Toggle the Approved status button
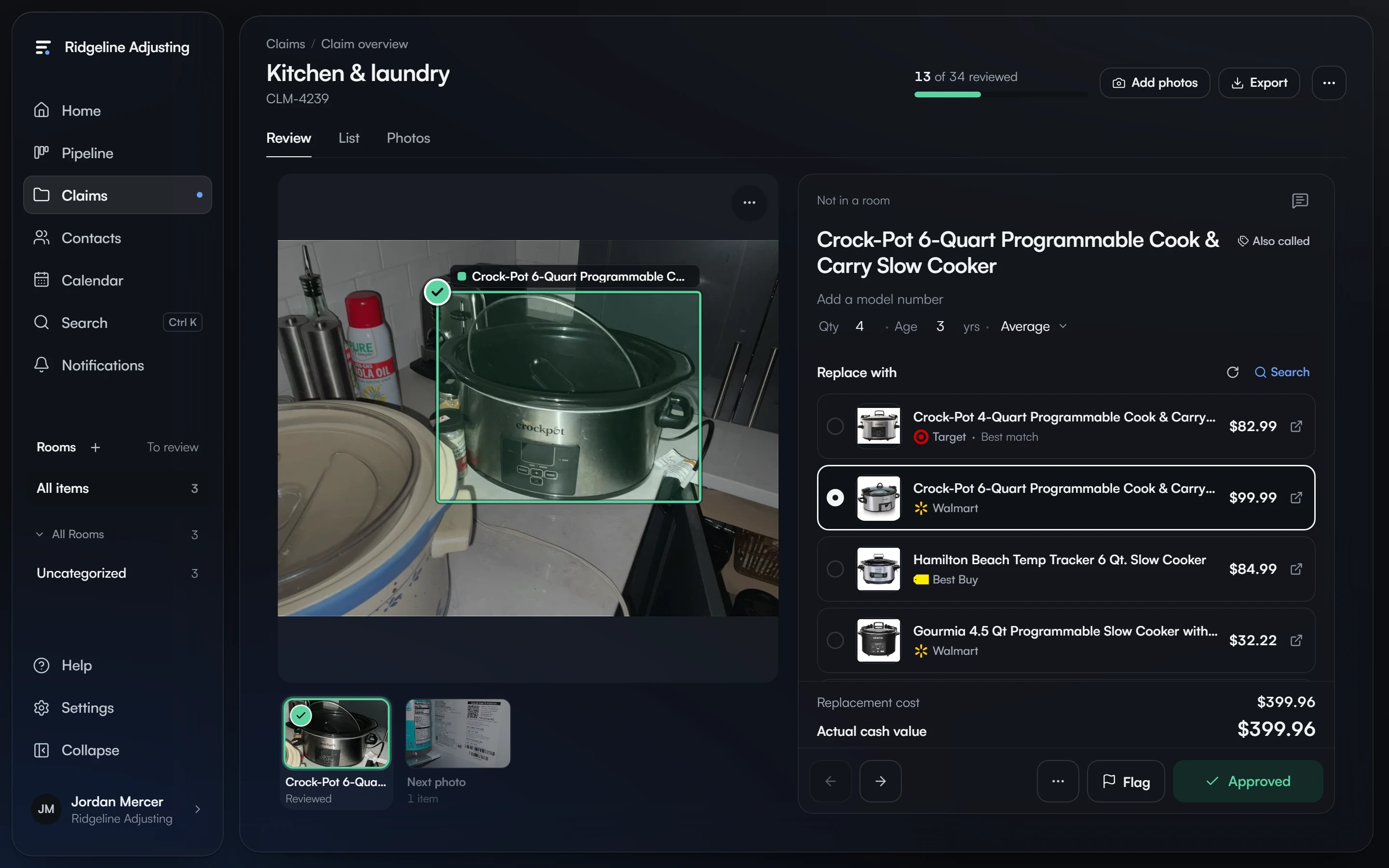The image size is (1389, 868). pos(1248,781)
